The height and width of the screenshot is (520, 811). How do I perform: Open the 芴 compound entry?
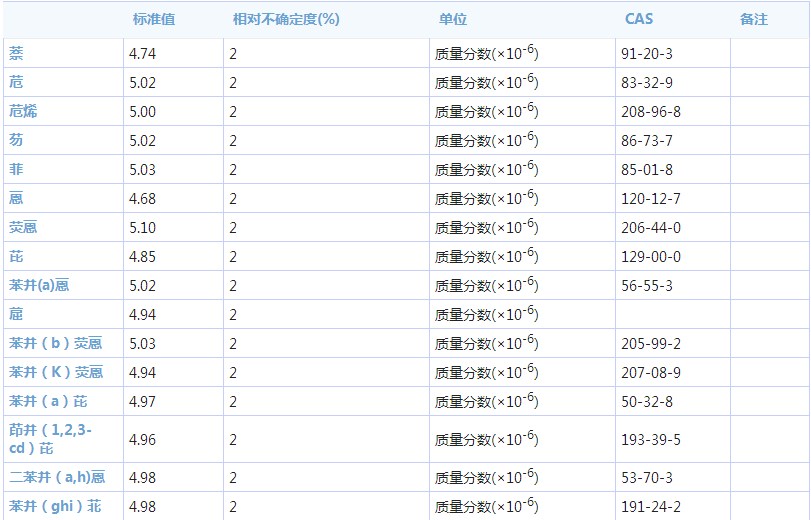pos(16,140)
